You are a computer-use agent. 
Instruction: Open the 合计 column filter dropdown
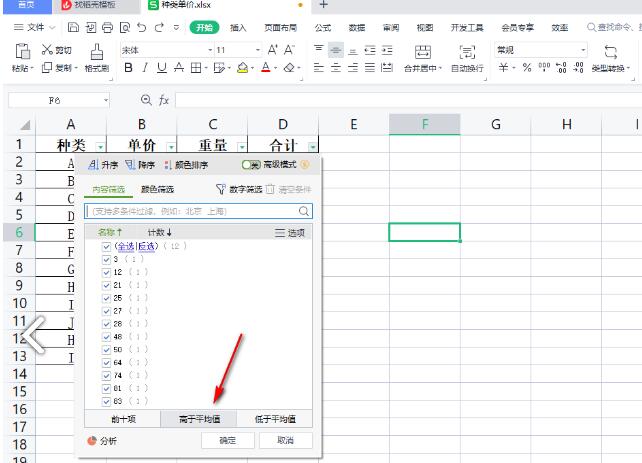pos(313,147)
